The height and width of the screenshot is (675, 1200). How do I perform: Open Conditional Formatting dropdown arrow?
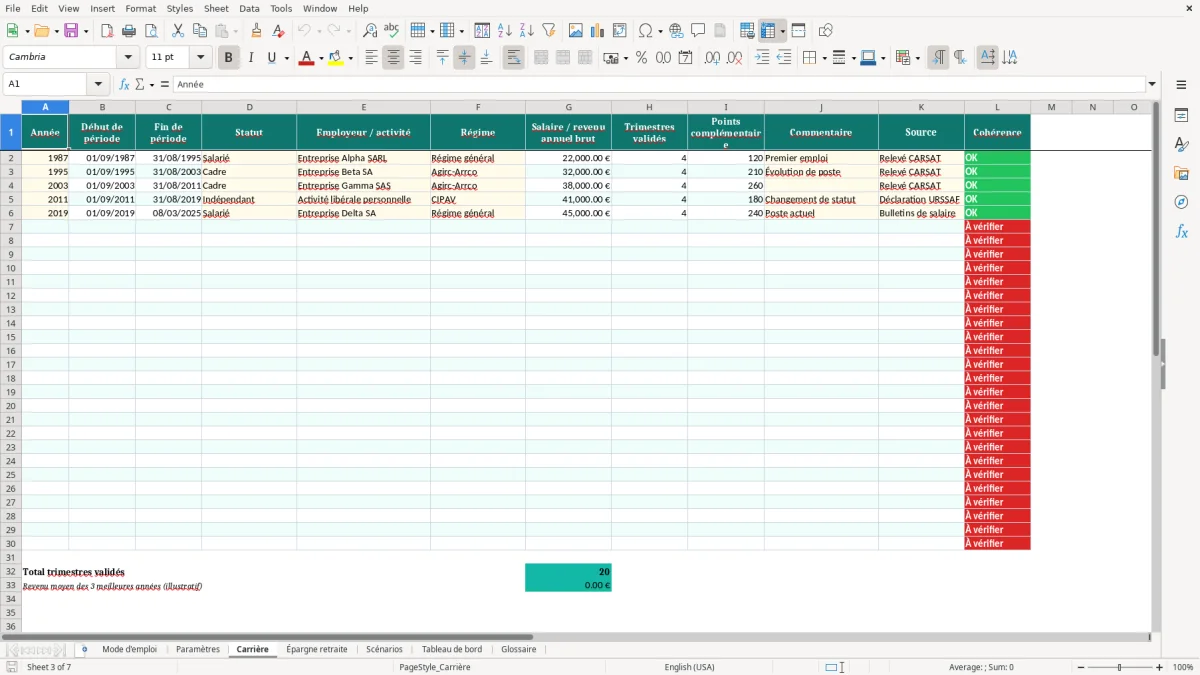[917, 58]
